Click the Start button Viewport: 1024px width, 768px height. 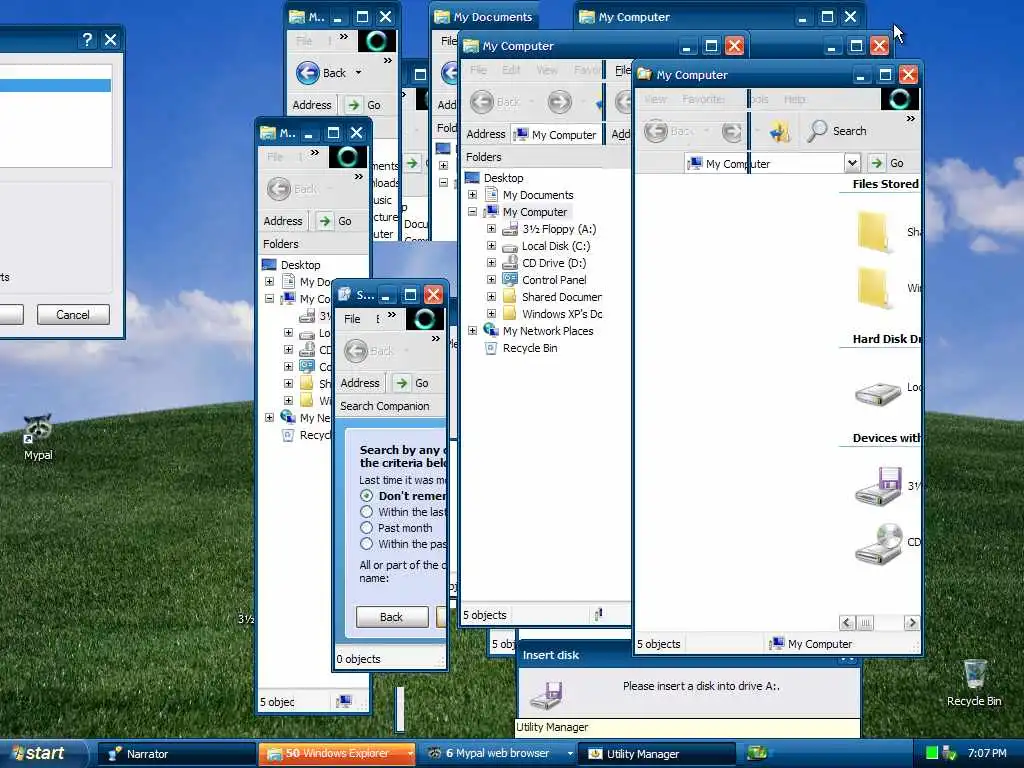[x=42, y=753]
